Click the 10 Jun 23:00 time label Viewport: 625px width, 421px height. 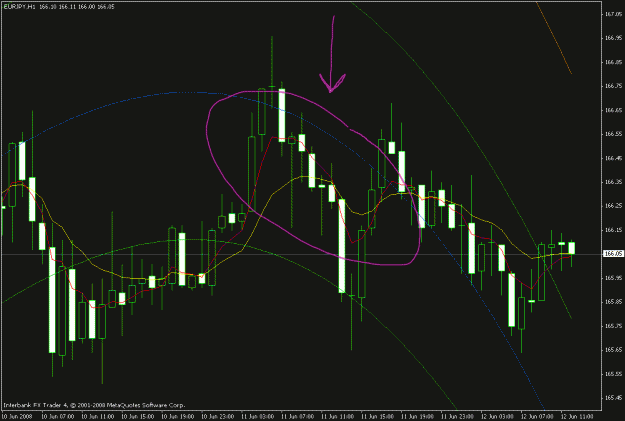point(218,417)
